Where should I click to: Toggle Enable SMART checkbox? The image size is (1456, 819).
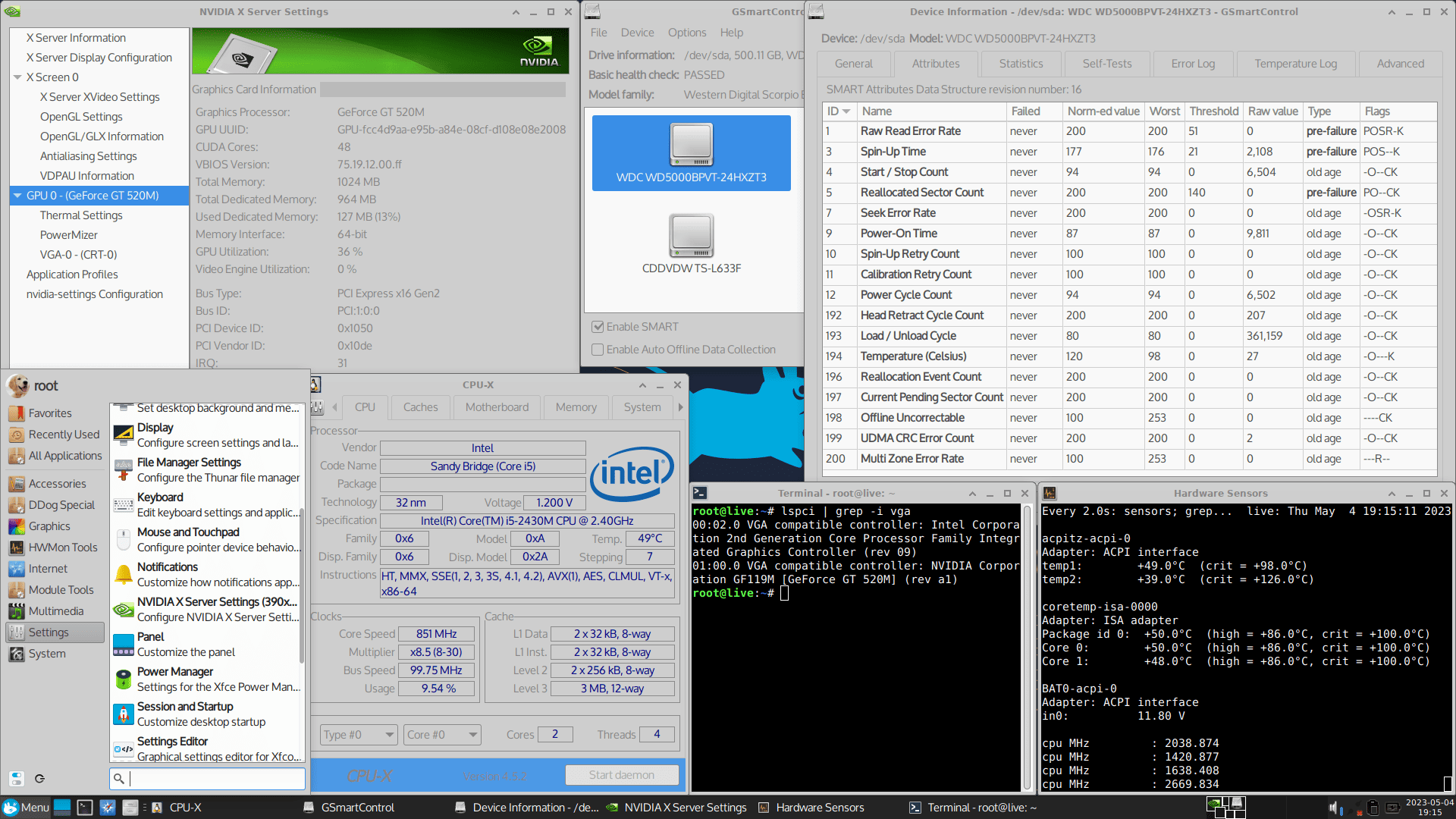click(x=598, y=327)
